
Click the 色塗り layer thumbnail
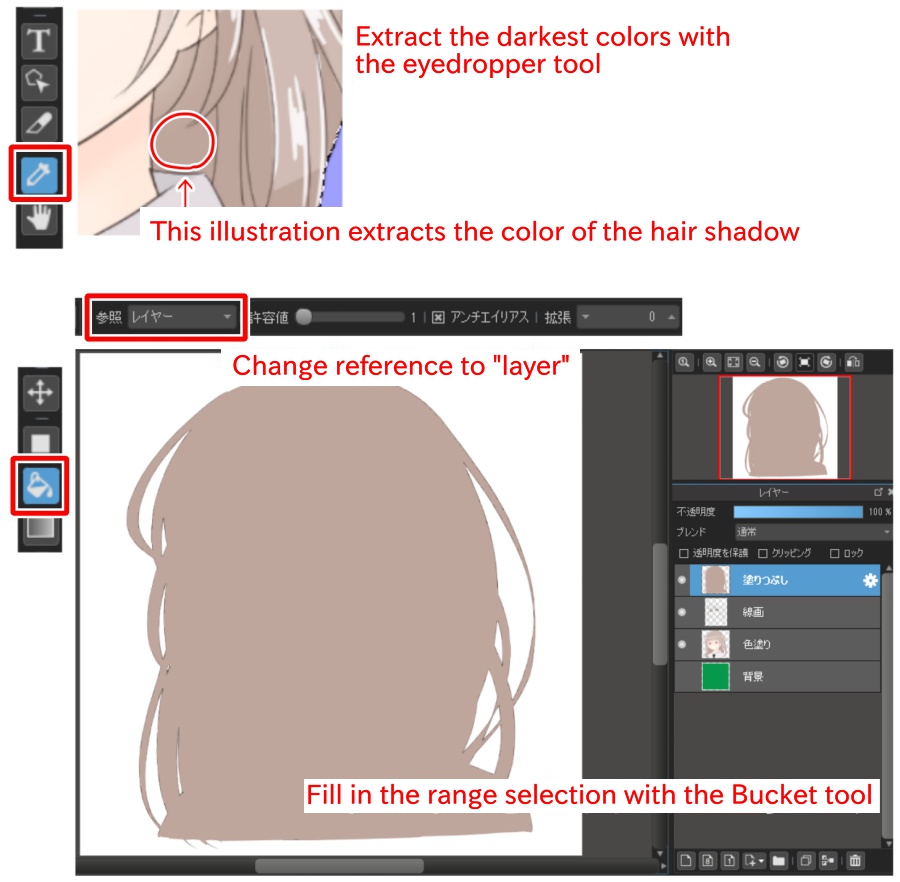(715, 644)
